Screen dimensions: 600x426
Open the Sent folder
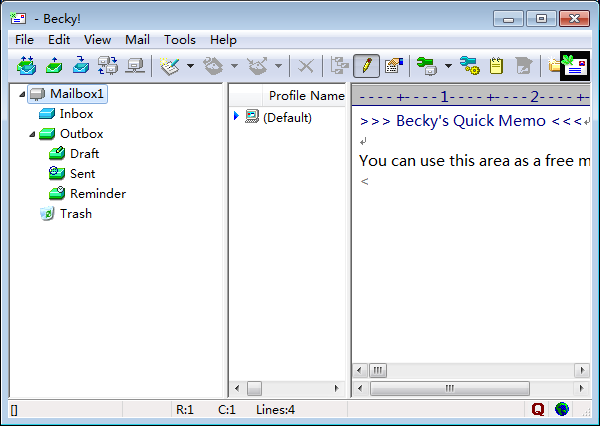tap(83, 174)
